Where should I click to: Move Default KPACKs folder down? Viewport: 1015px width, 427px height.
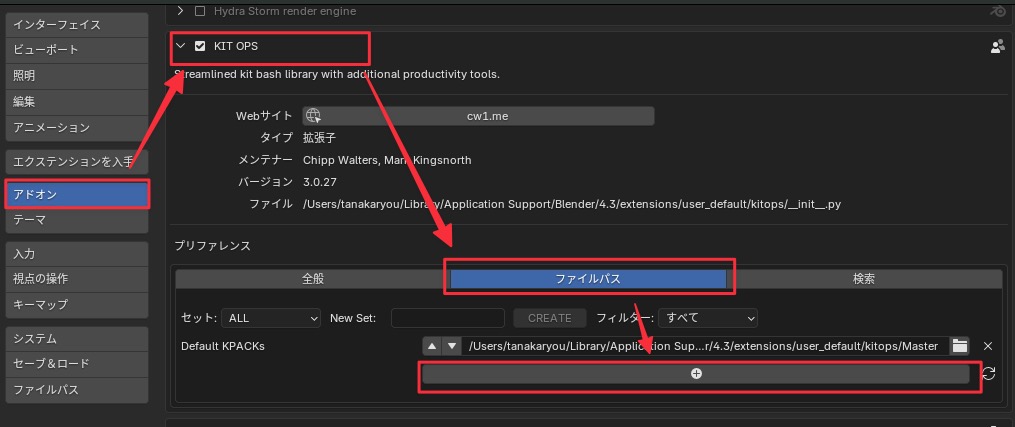pos(452,346)
